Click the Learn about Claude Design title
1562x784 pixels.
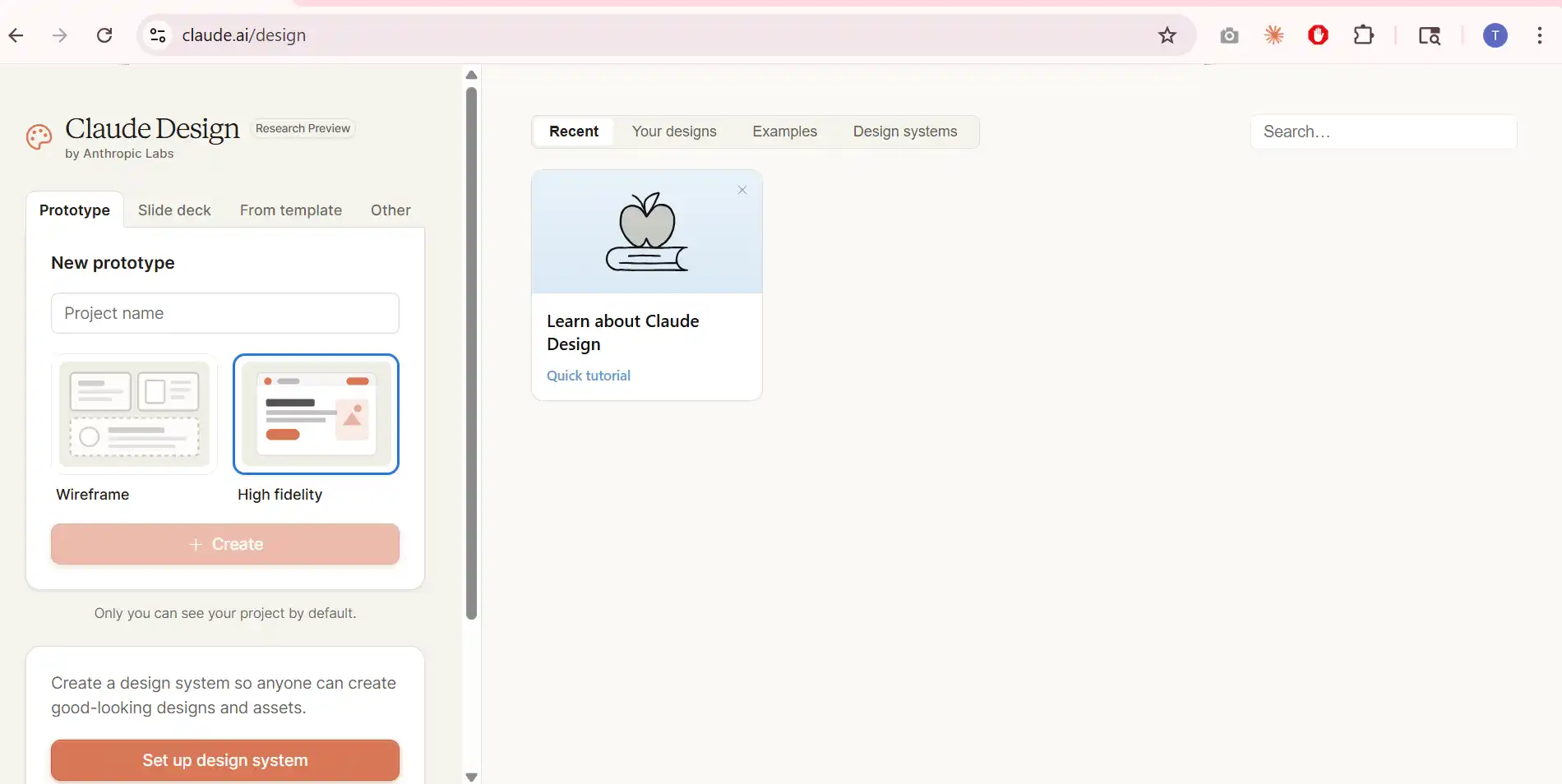623,333
